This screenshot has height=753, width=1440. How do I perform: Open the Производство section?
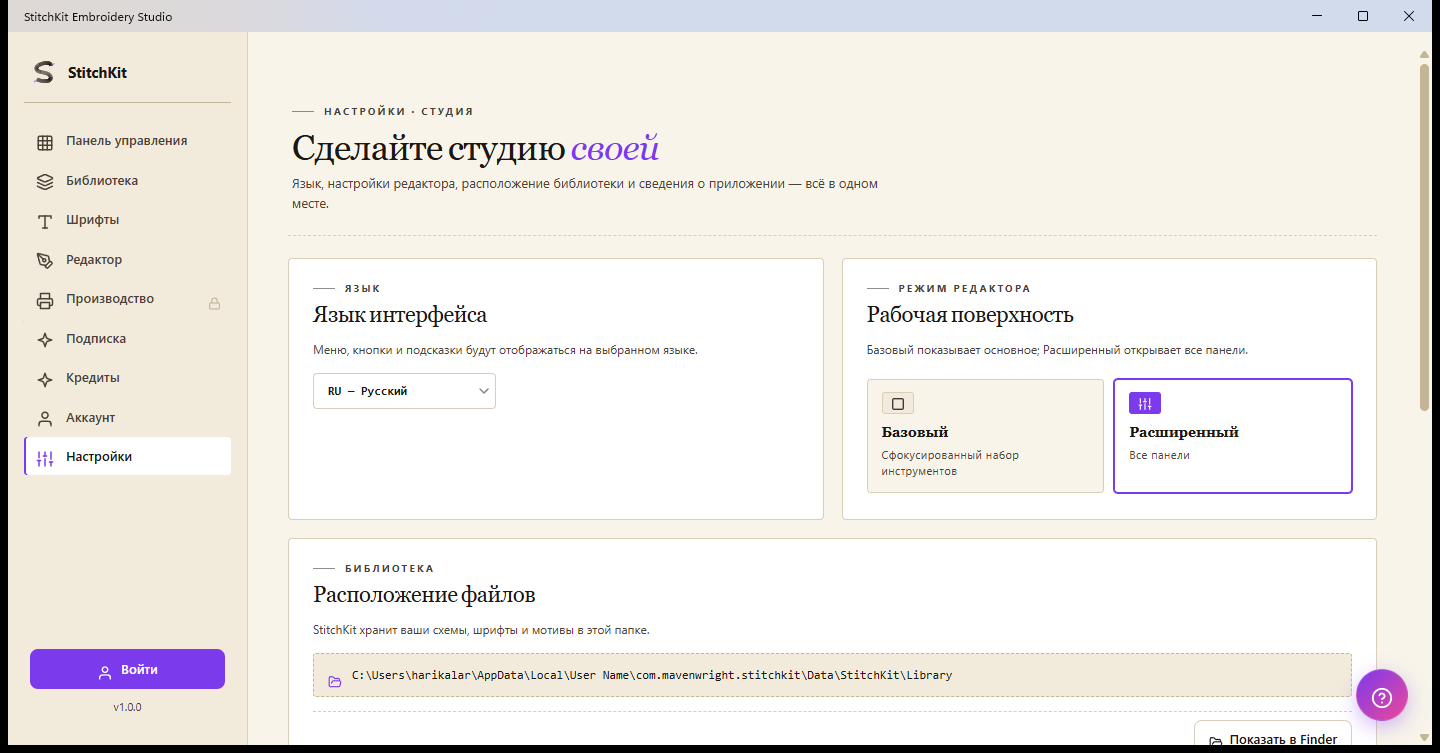click(x=128, y=299)
